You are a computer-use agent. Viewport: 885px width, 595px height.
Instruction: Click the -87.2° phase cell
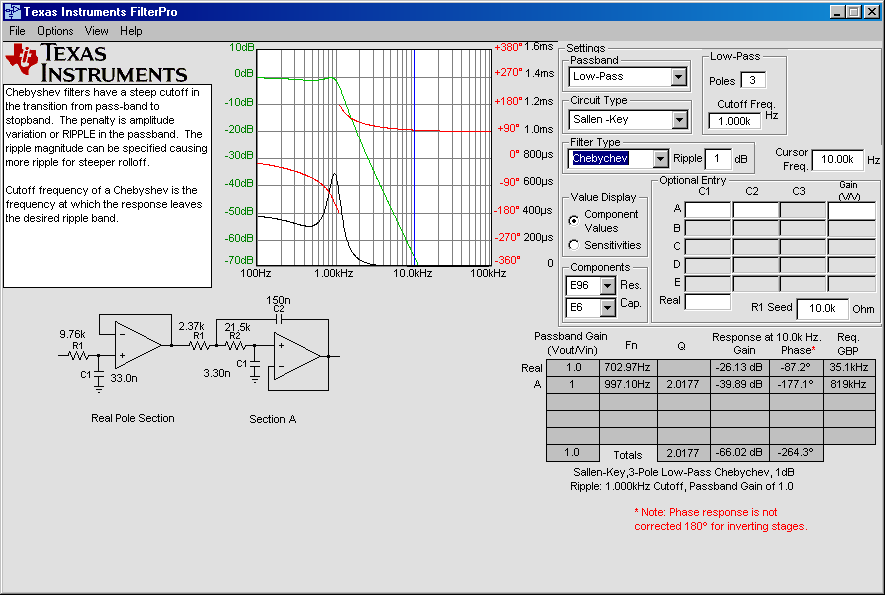click(795, 368)
